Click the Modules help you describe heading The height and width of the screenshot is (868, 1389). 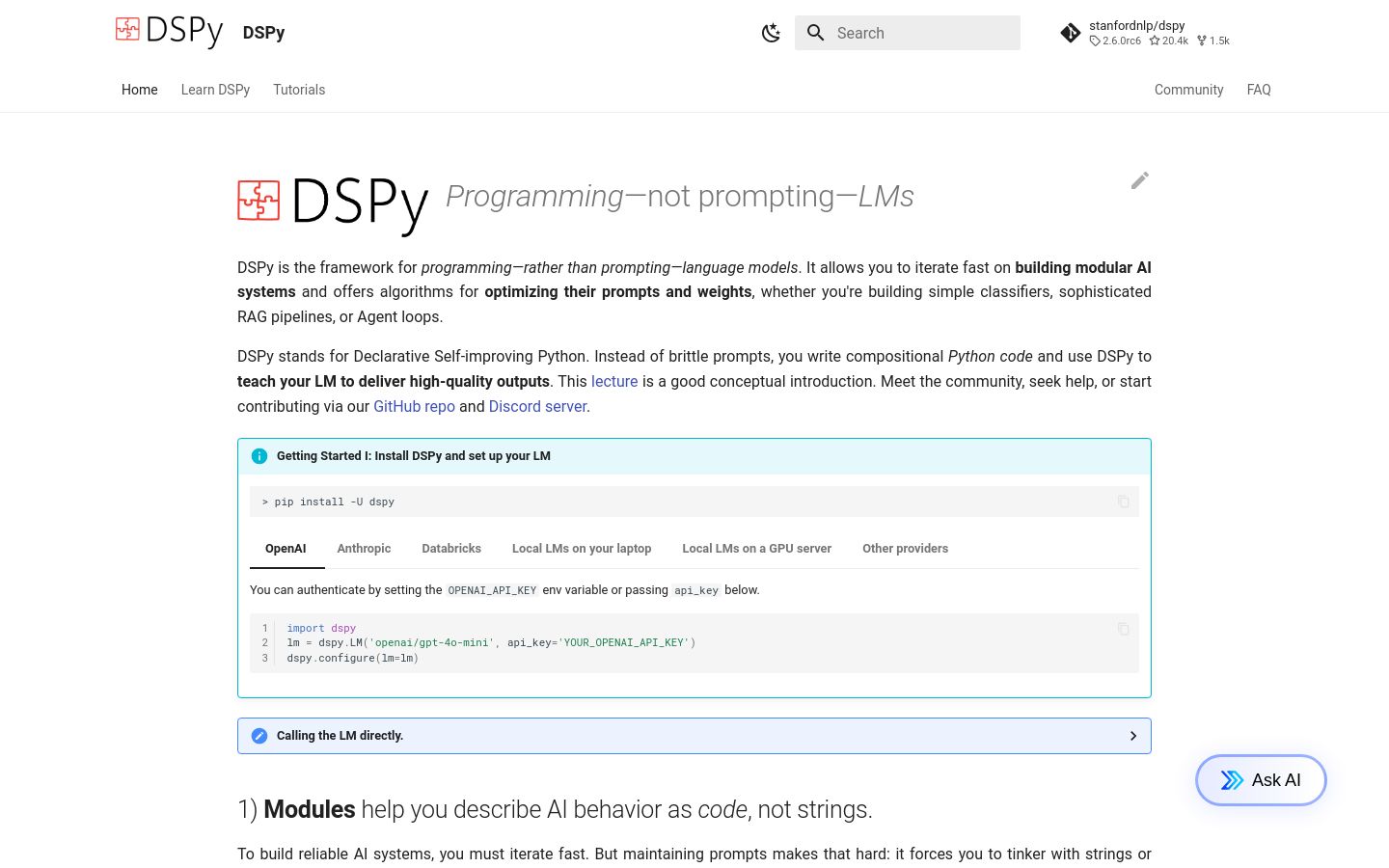[x=555, y=809]
